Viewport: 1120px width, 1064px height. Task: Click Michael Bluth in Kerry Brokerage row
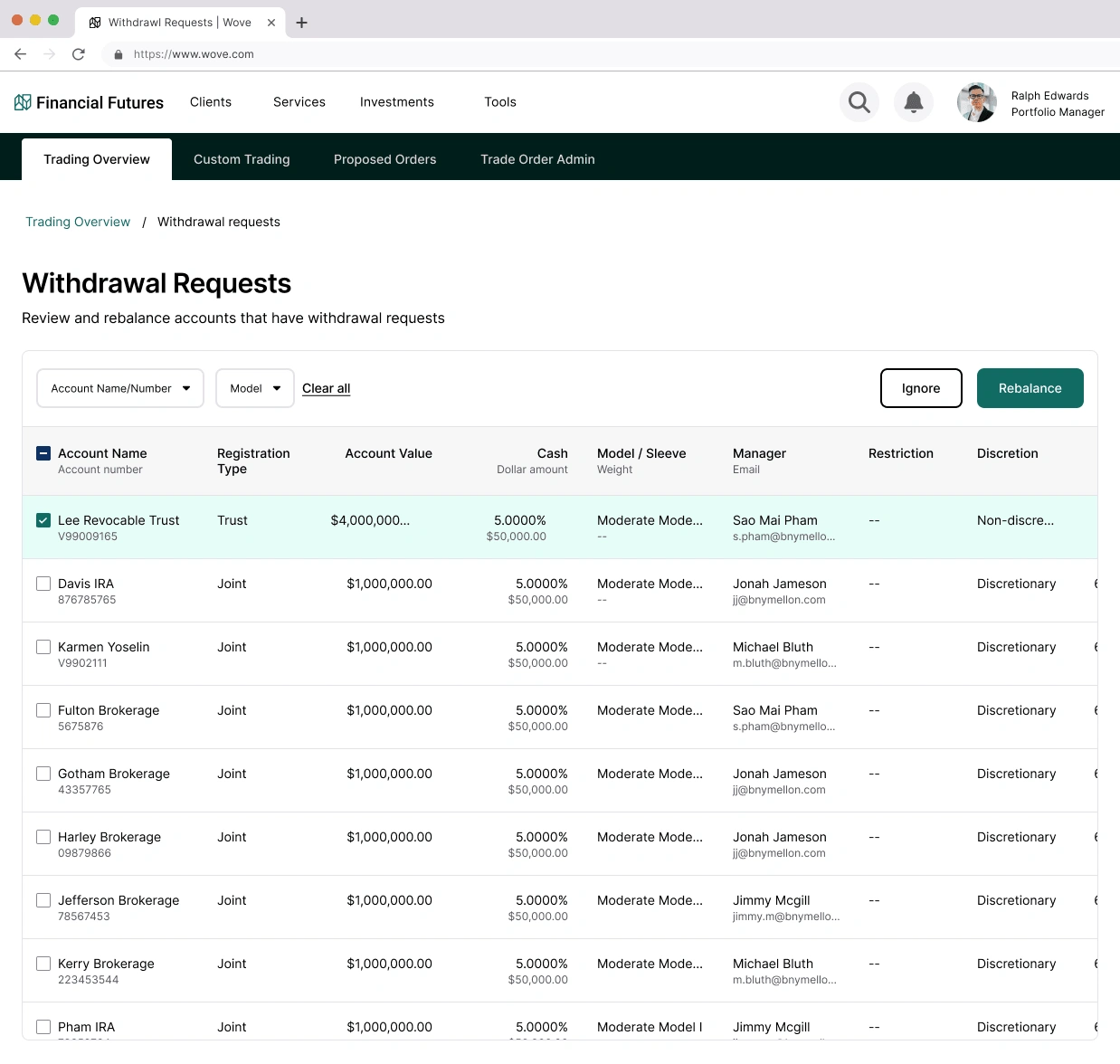coord(773,964)
